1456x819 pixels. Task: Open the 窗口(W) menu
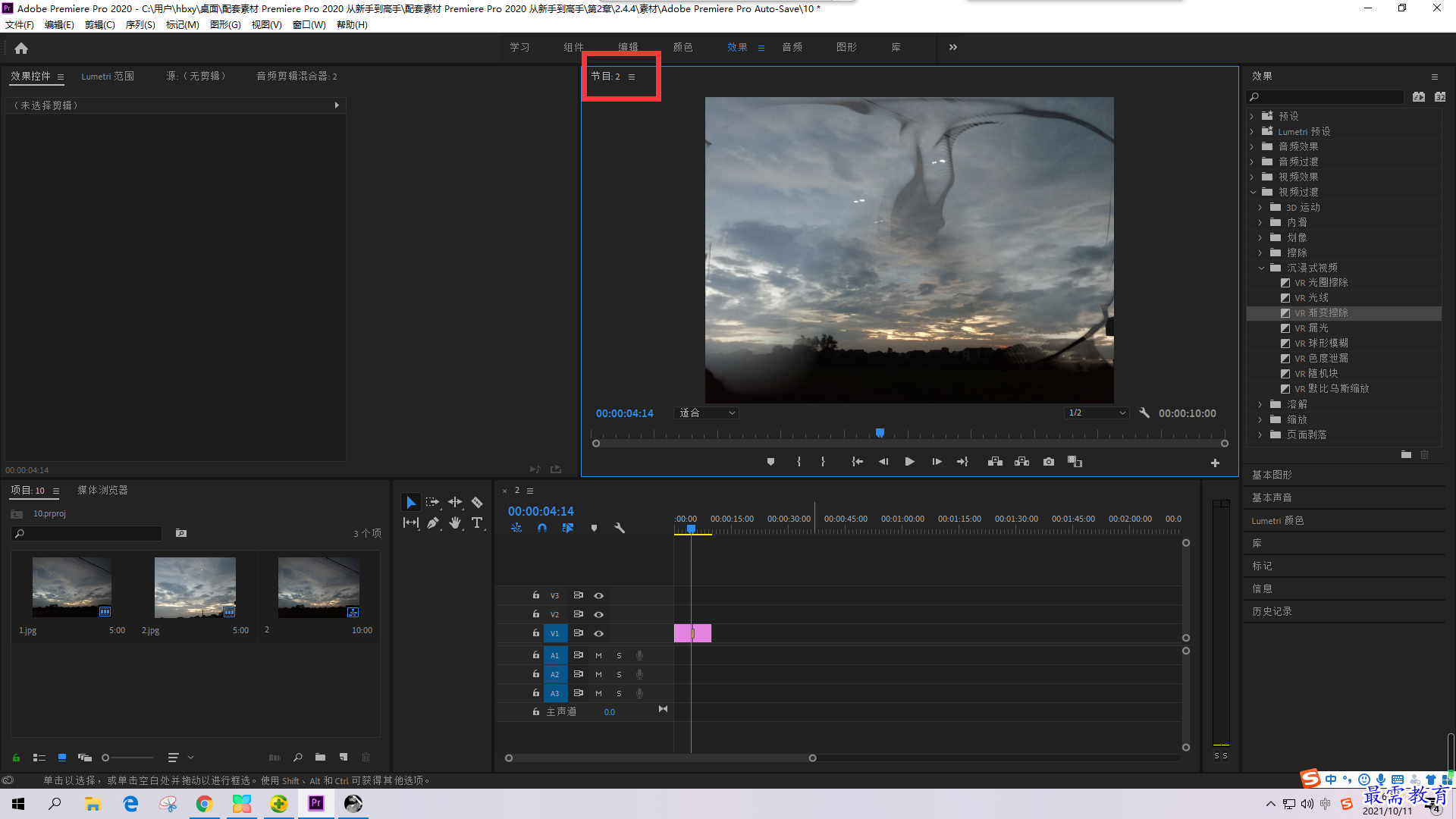tap(309, 25)
